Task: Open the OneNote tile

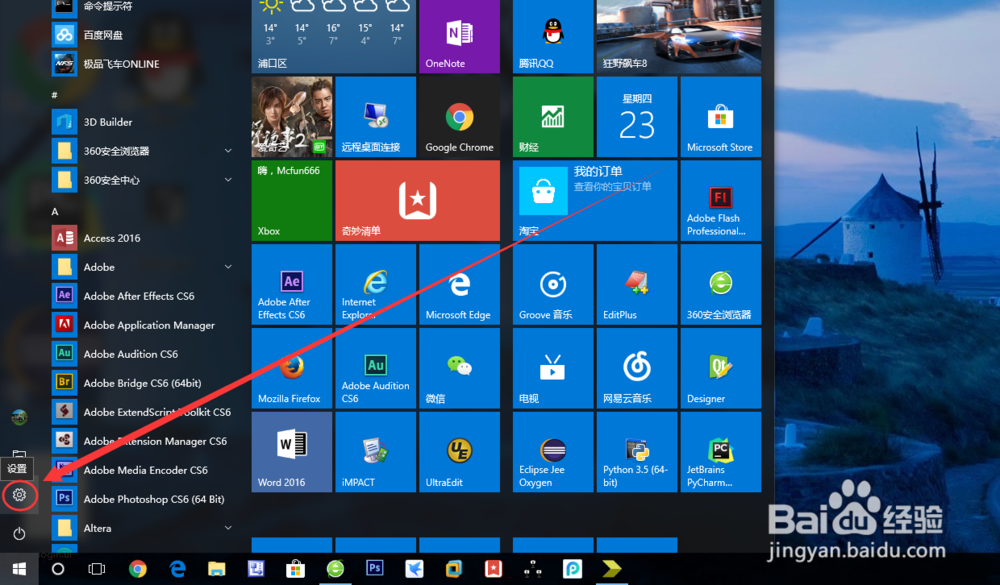Action: pos(459,36)
